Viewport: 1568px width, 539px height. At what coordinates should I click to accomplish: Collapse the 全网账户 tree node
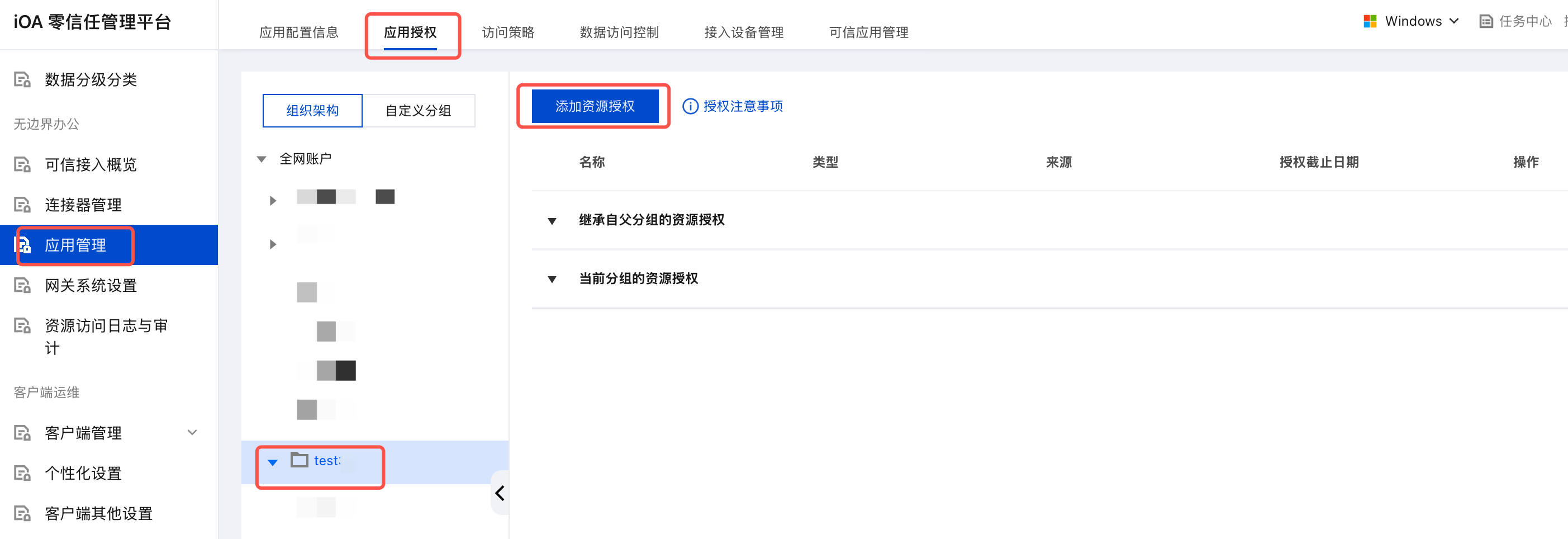[262, 159]
